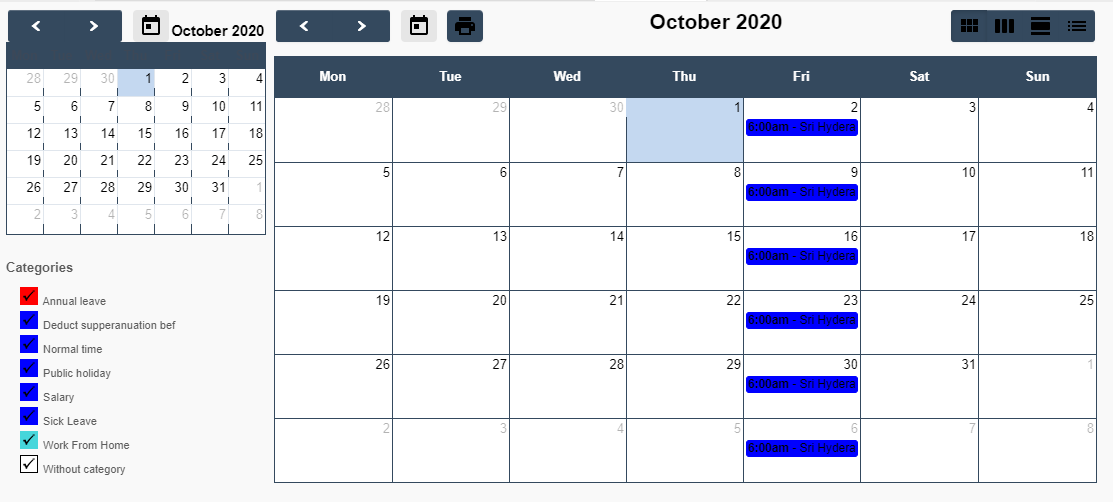The image size is (1113, 502).
Task: Click the October 14 cell in main calendar
Action: coord(568,265)
